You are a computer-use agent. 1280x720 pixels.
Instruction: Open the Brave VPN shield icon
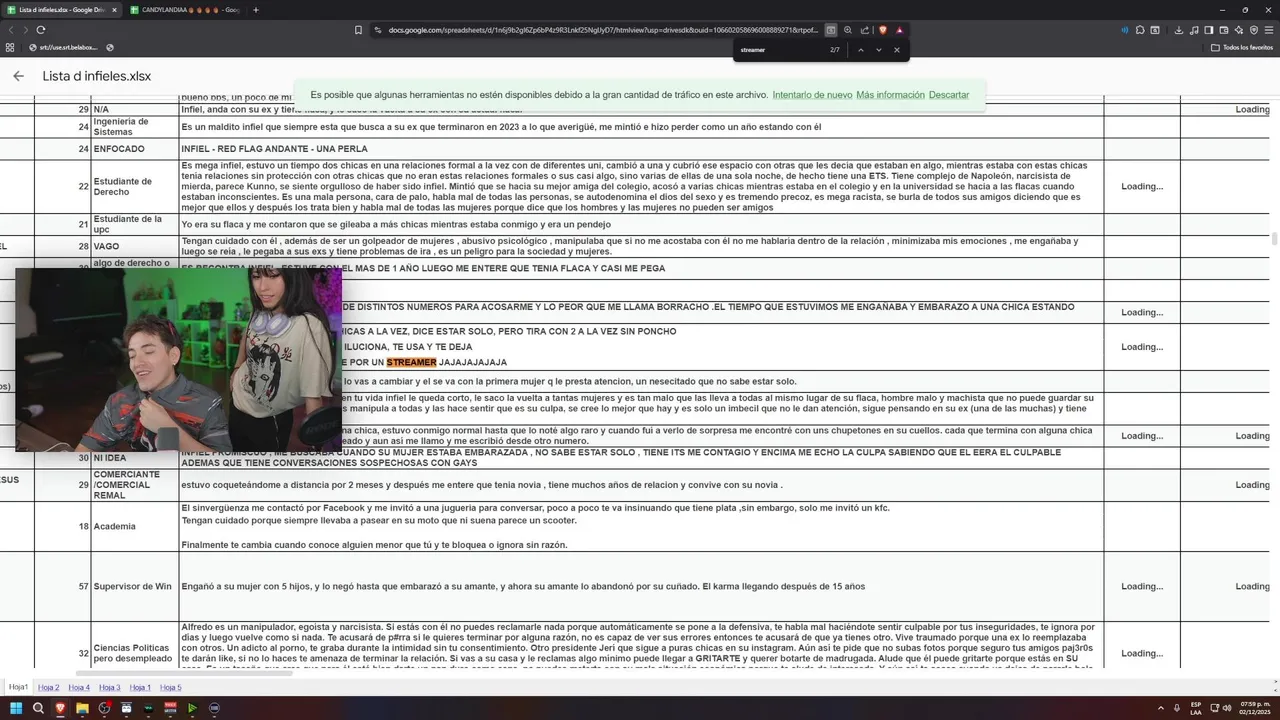point(1254,30)
